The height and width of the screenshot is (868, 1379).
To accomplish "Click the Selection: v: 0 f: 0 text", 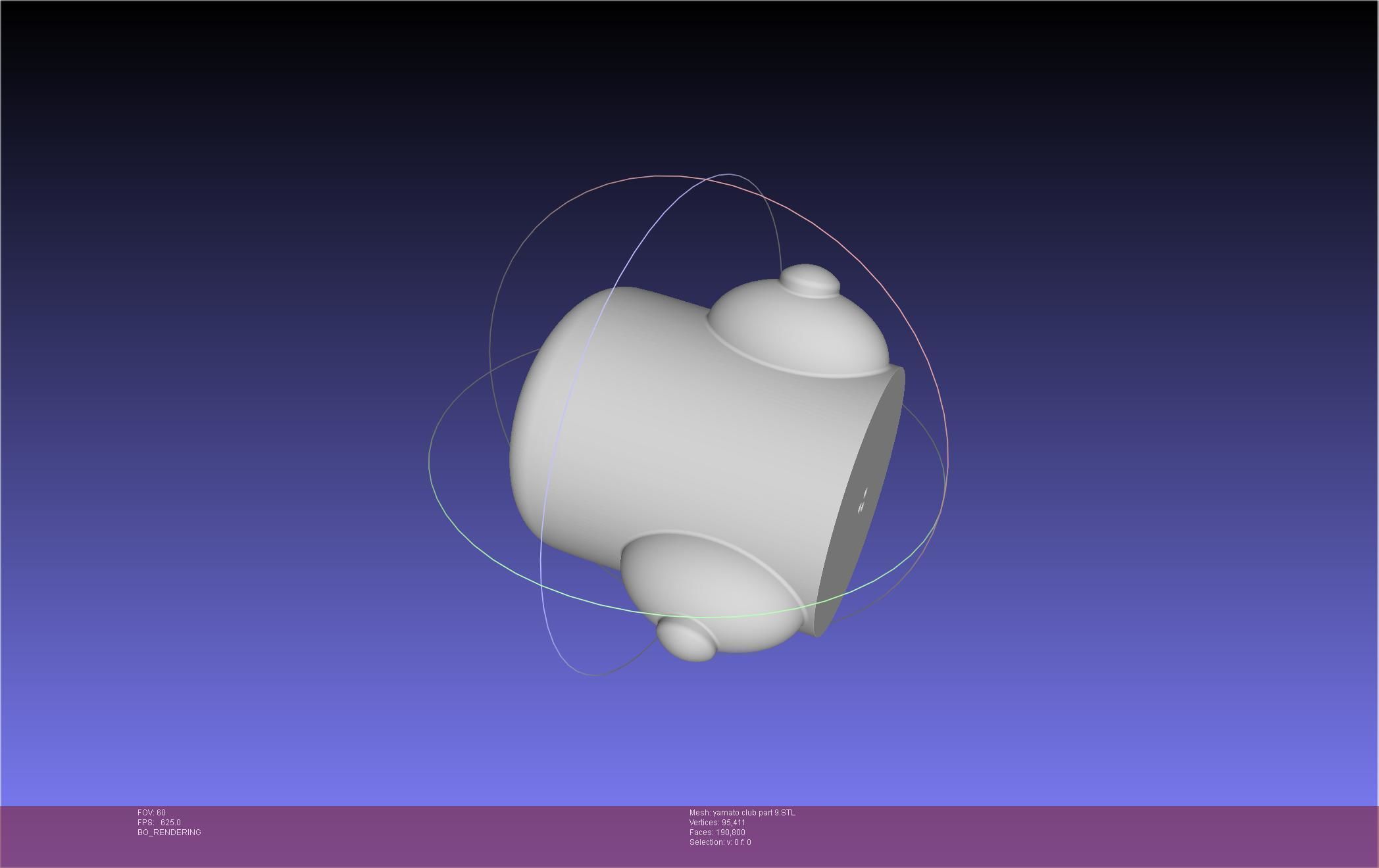I will click(x=720, y=842).
